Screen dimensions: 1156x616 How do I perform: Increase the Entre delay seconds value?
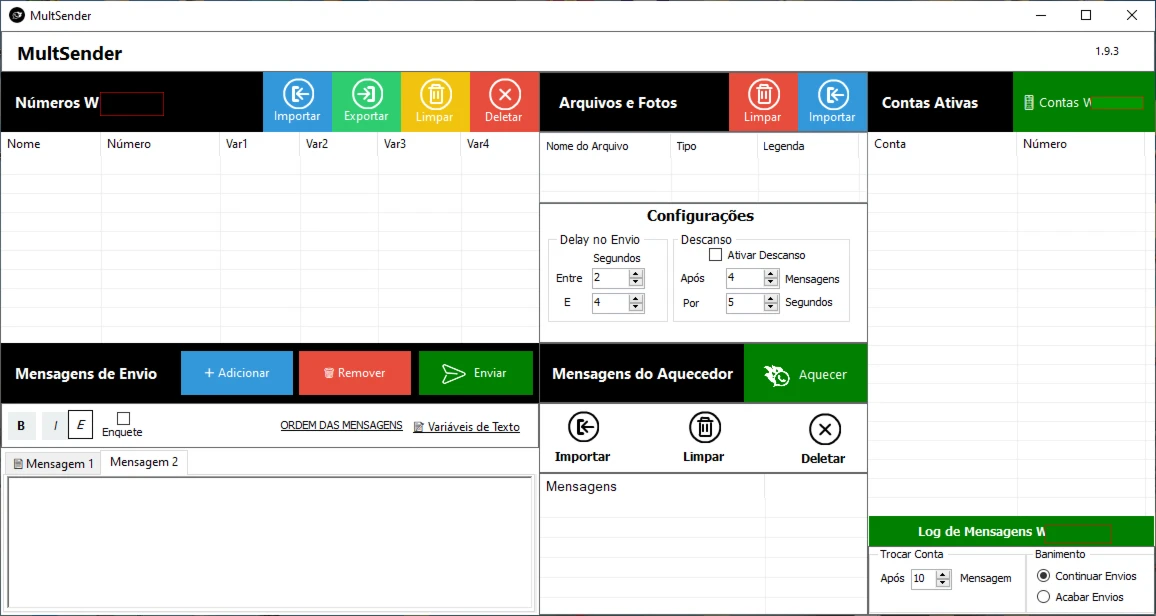[x=636, y=273]
